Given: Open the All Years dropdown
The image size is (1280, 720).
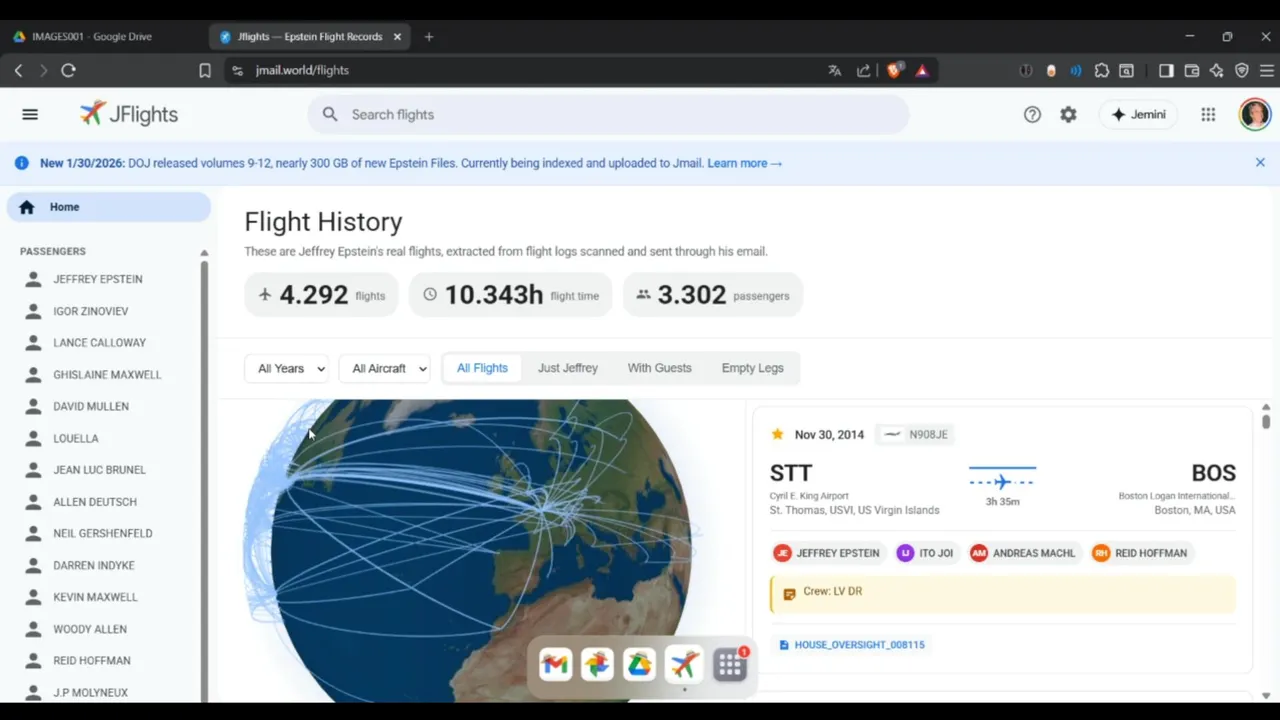Looking at the screenshot, I should [287, 368].
